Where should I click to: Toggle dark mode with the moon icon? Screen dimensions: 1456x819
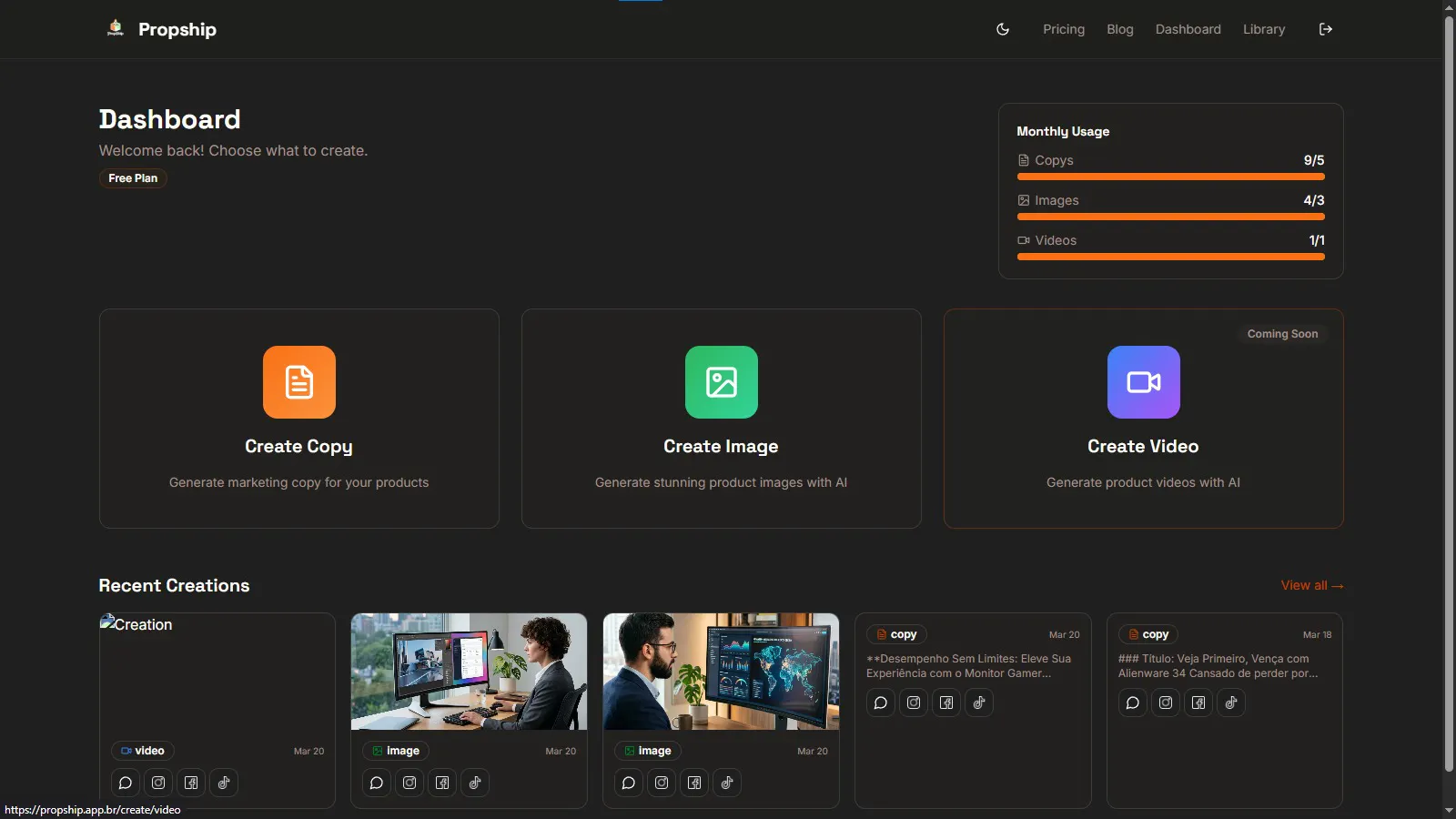click(1003, 29)
